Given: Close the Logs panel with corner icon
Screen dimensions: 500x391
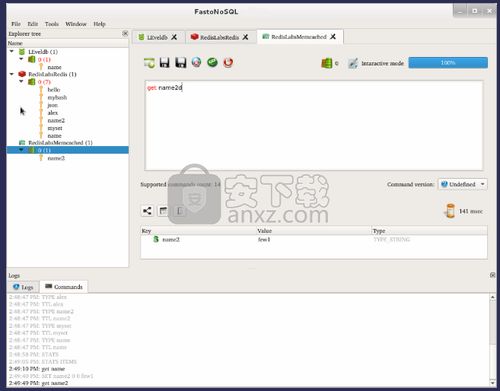Looking at the screenshot, I should [493, 275].
